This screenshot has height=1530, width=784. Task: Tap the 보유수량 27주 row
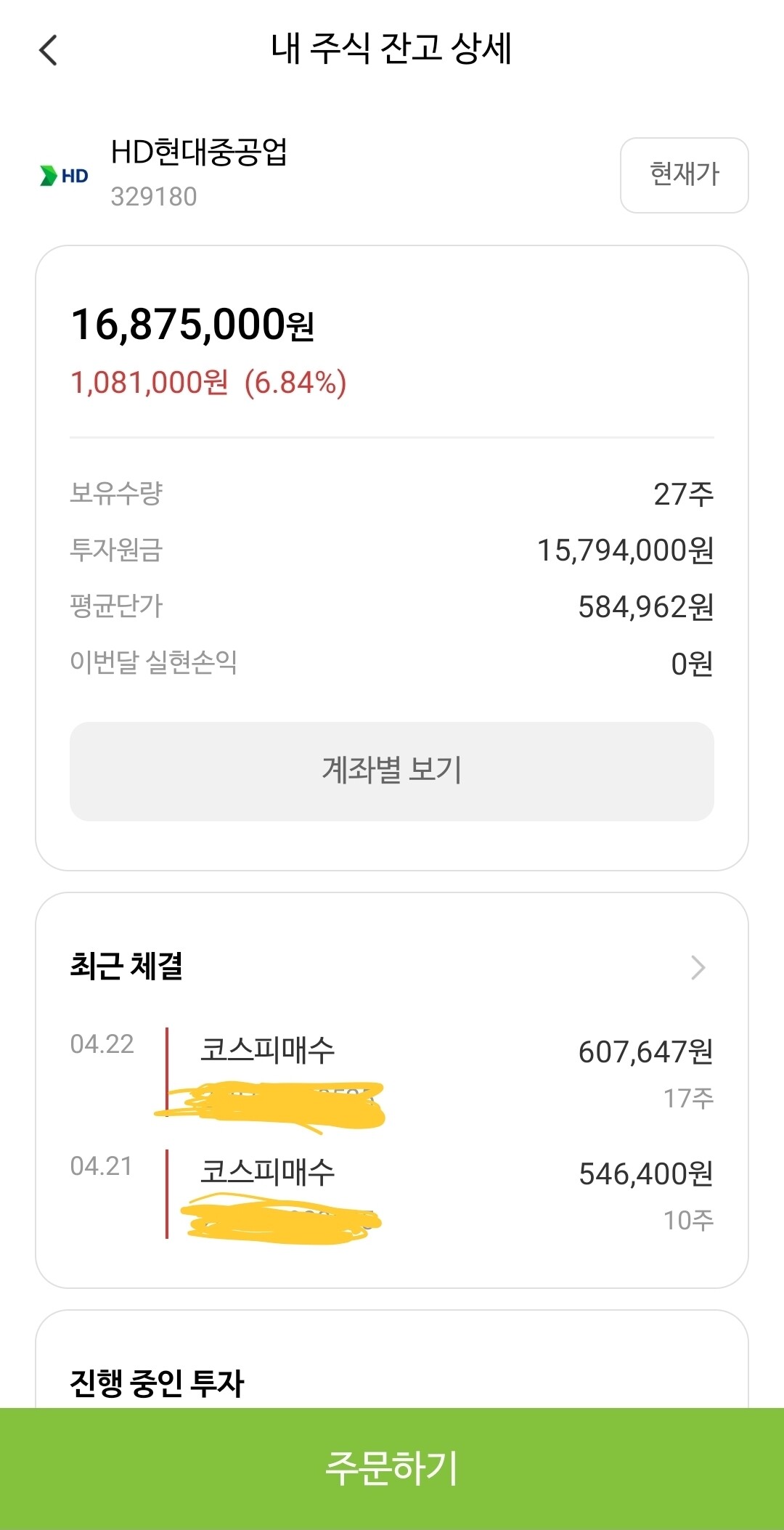pyautogui.click(x=392, y=494)
